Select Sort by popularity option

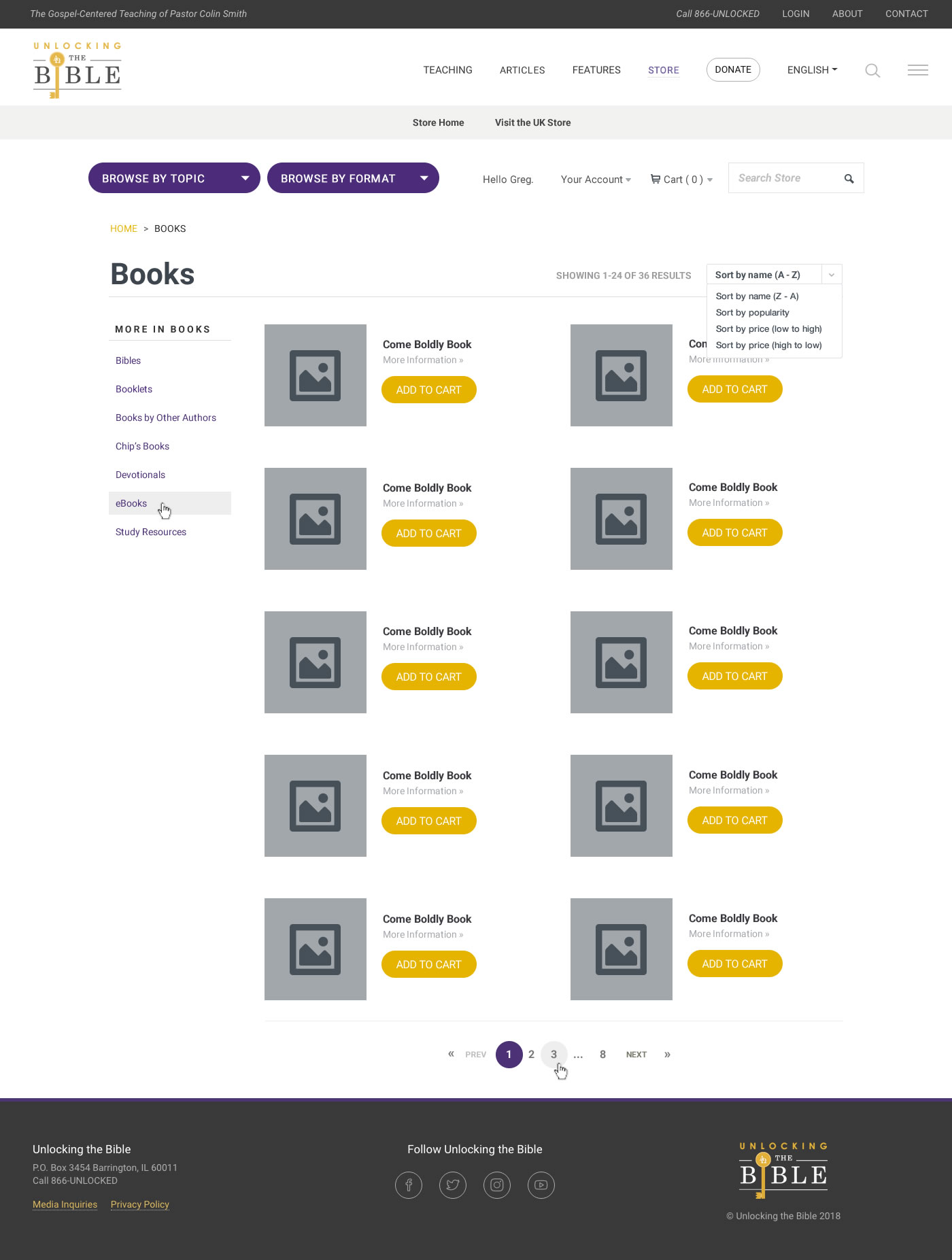click(752, 313)
